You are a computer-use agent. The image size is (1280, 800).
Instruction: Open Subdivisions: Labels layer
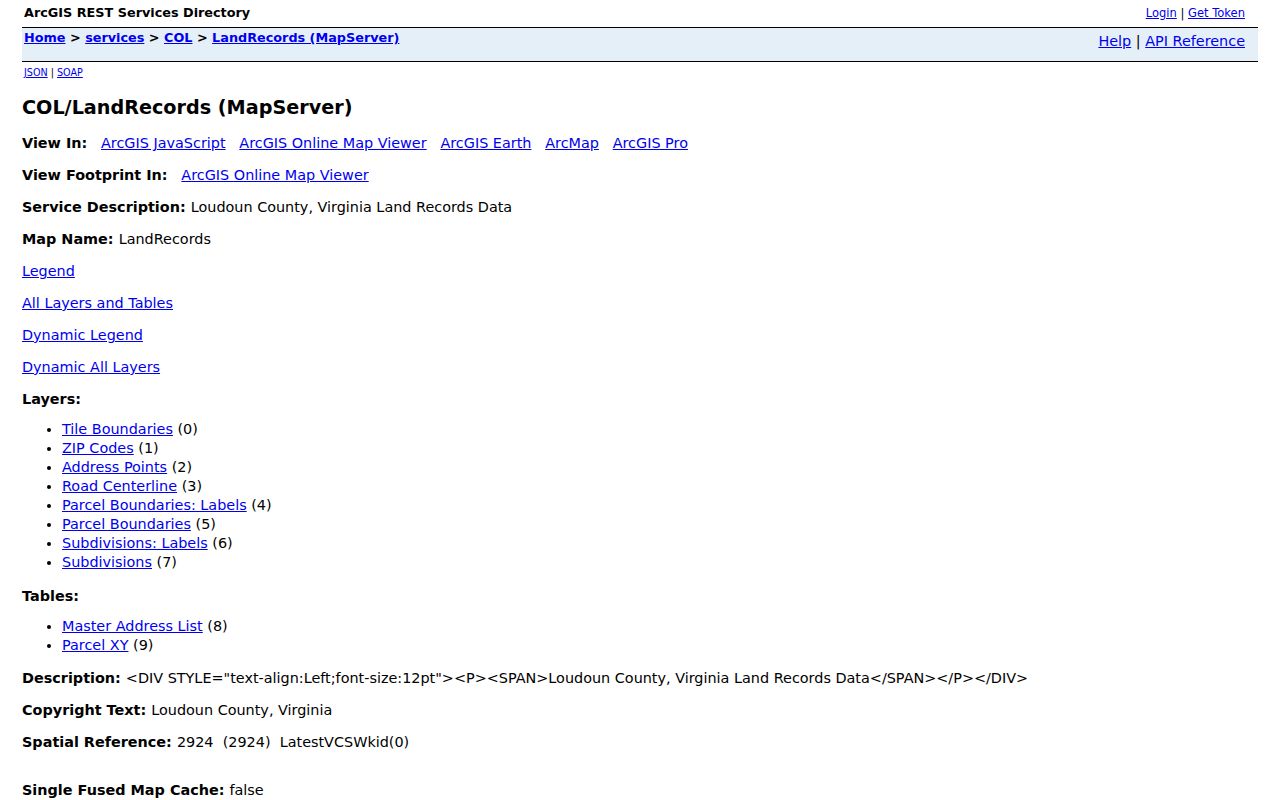(135, 543)
